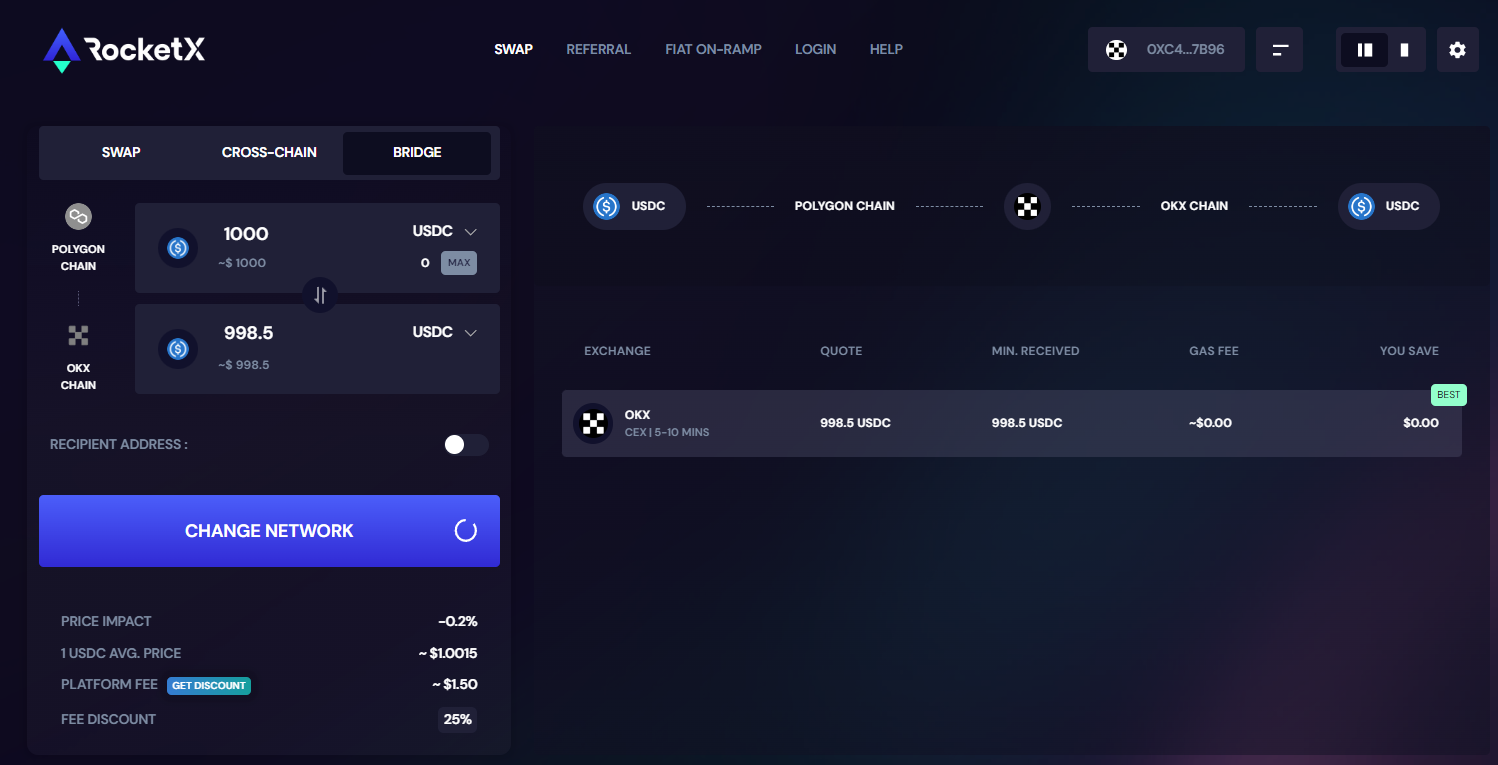
Task: Click destination USDC pill in route diagram
Action: 1389,206
